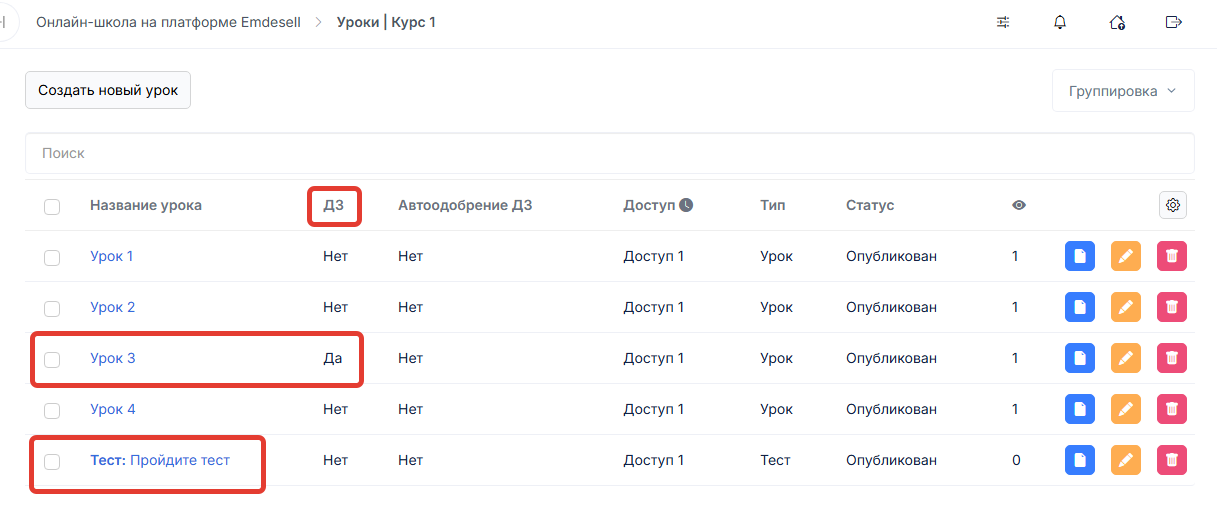
Task: Check the checkbox for Урок 1
Action: click(x=52, y=258)
